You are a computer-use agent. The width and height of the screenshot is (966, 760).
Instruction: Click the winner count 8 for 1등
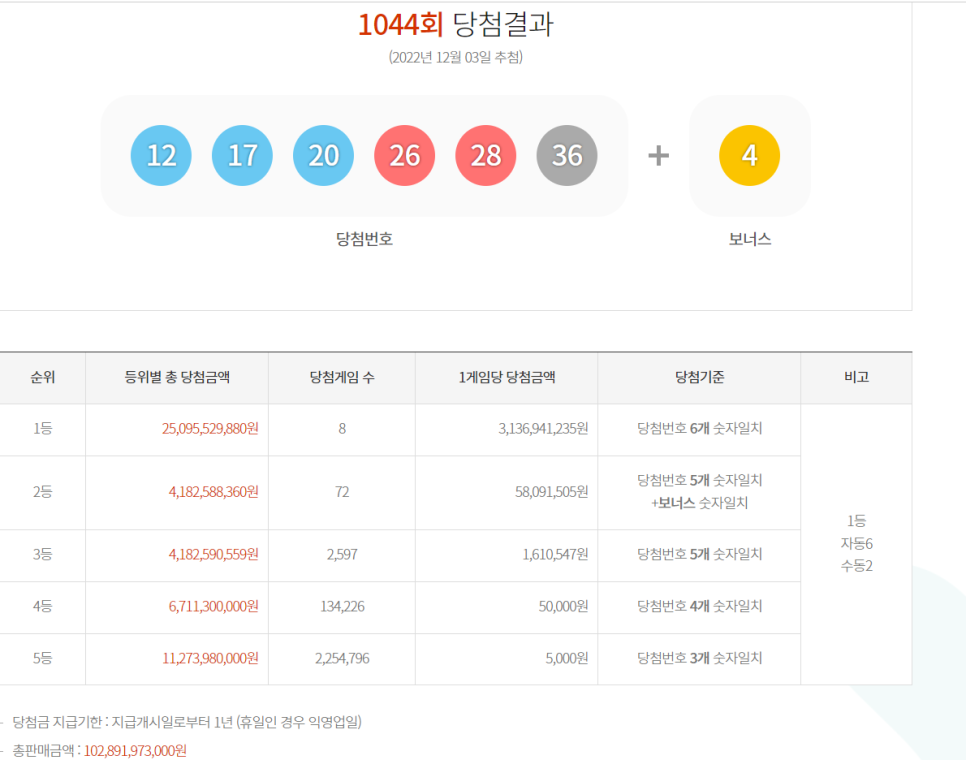342,429
